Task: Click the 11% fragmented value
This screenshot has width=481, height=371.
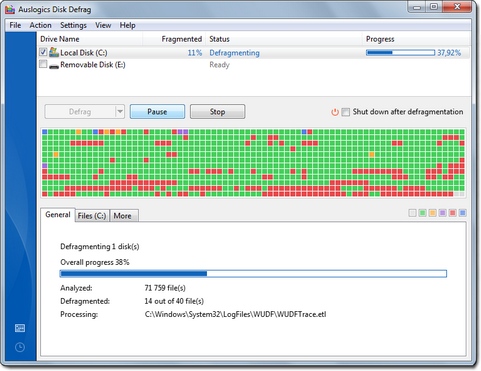Action: click(x=195, y=53)
